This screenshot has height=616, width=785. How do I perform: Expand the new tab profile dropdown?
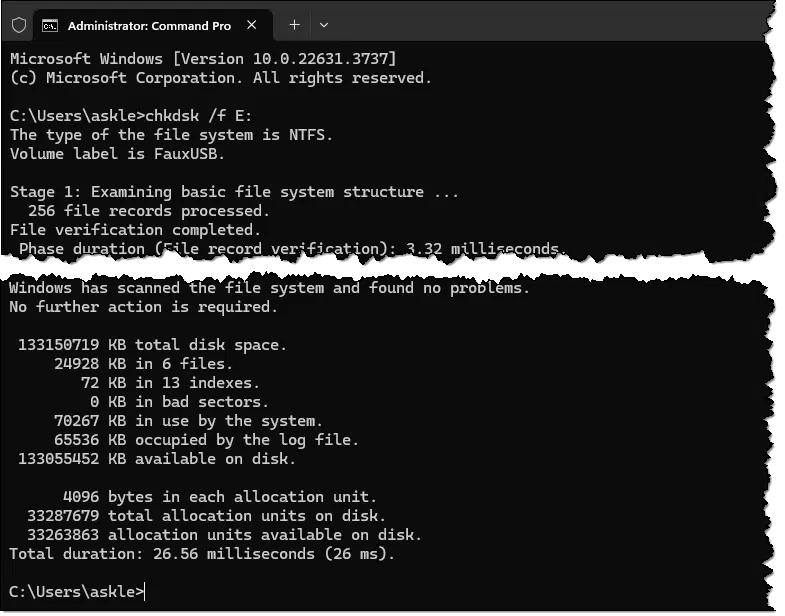click(324, 25)
